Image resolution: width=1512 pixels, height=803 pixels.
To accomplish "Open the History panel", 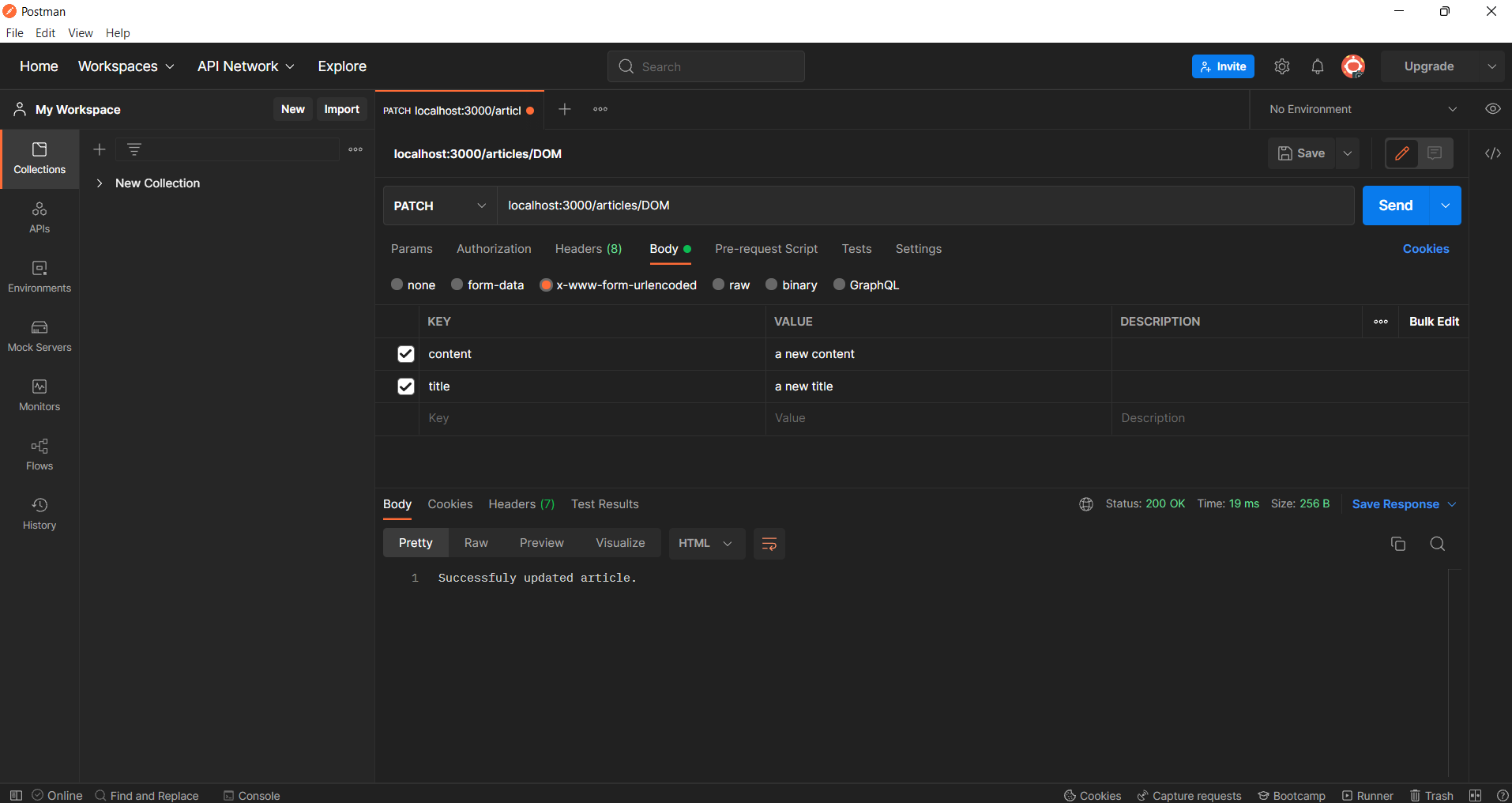I will pos(39,512).
